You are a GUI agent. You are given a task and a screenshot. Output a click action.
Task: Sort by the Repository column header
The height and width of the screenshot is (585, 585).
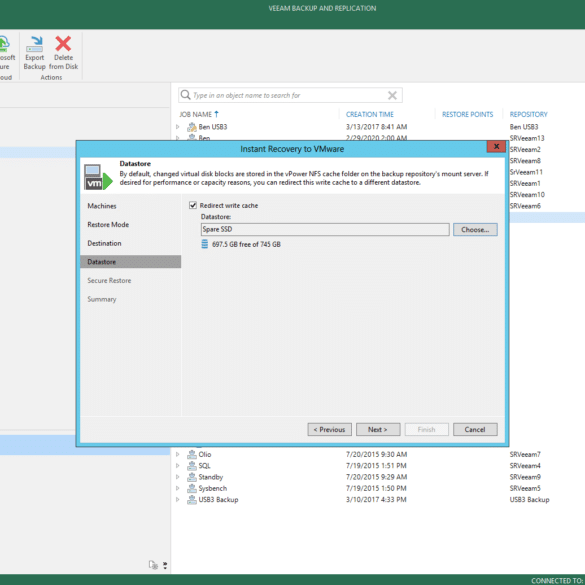coord(528,114)
